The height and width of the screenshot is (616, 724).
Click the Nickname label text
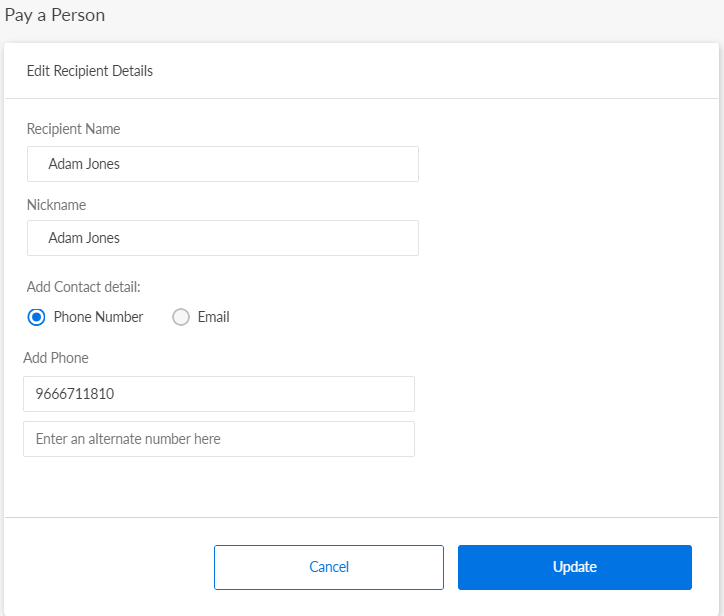[56, 205]
